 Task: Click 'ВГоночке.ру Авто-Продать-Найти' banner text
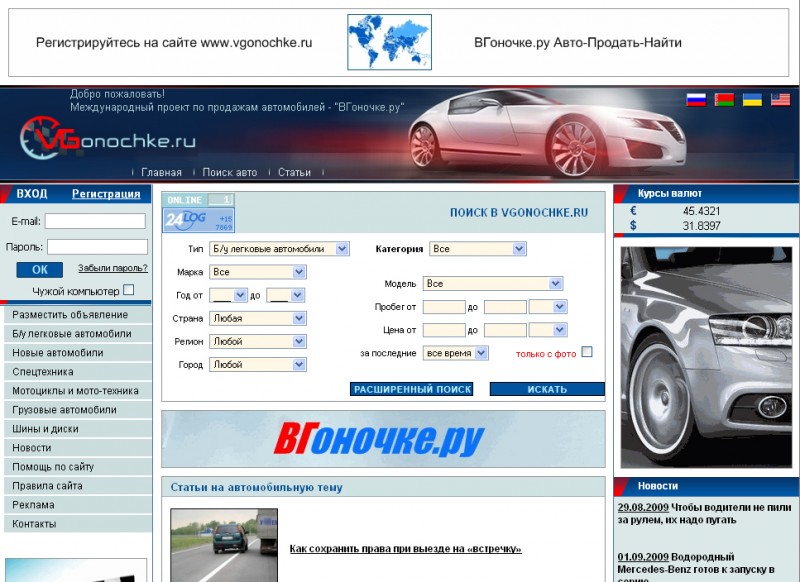(578, 42)
